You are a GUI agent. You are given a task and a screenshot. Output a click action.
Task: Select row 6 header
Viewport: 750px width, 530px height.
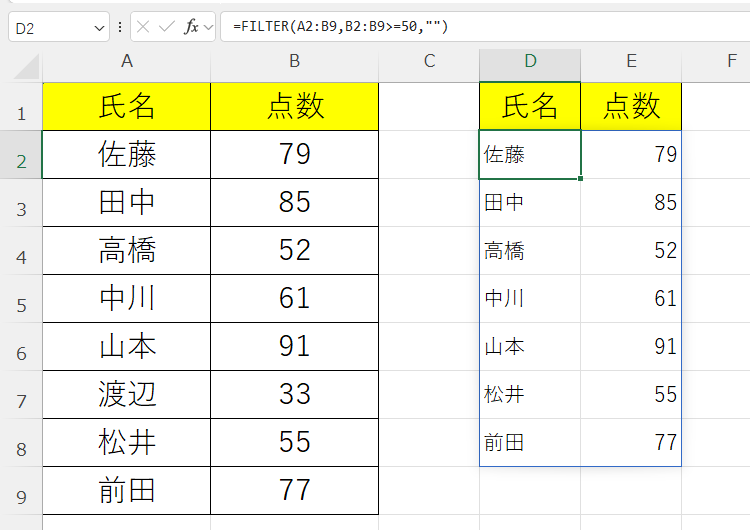(x=21, y=347)
